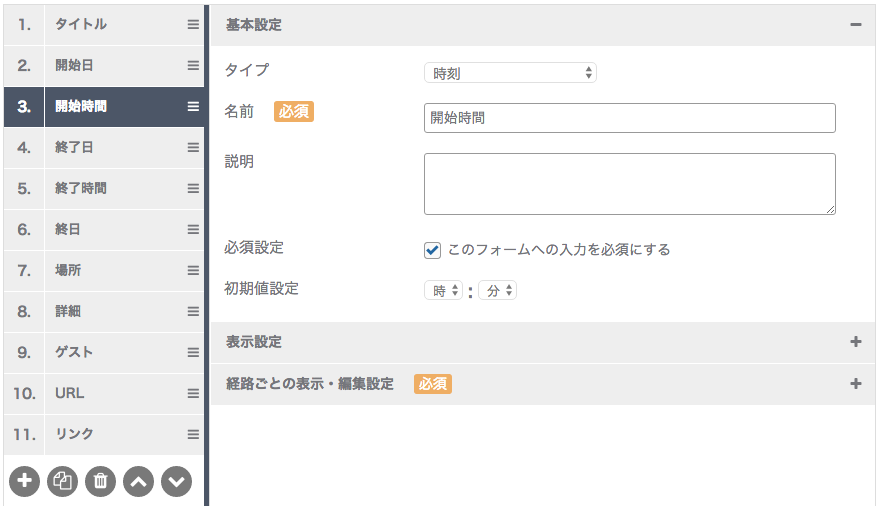
Task: Click drag handle icon for URL row
Action: pos(193,394)
